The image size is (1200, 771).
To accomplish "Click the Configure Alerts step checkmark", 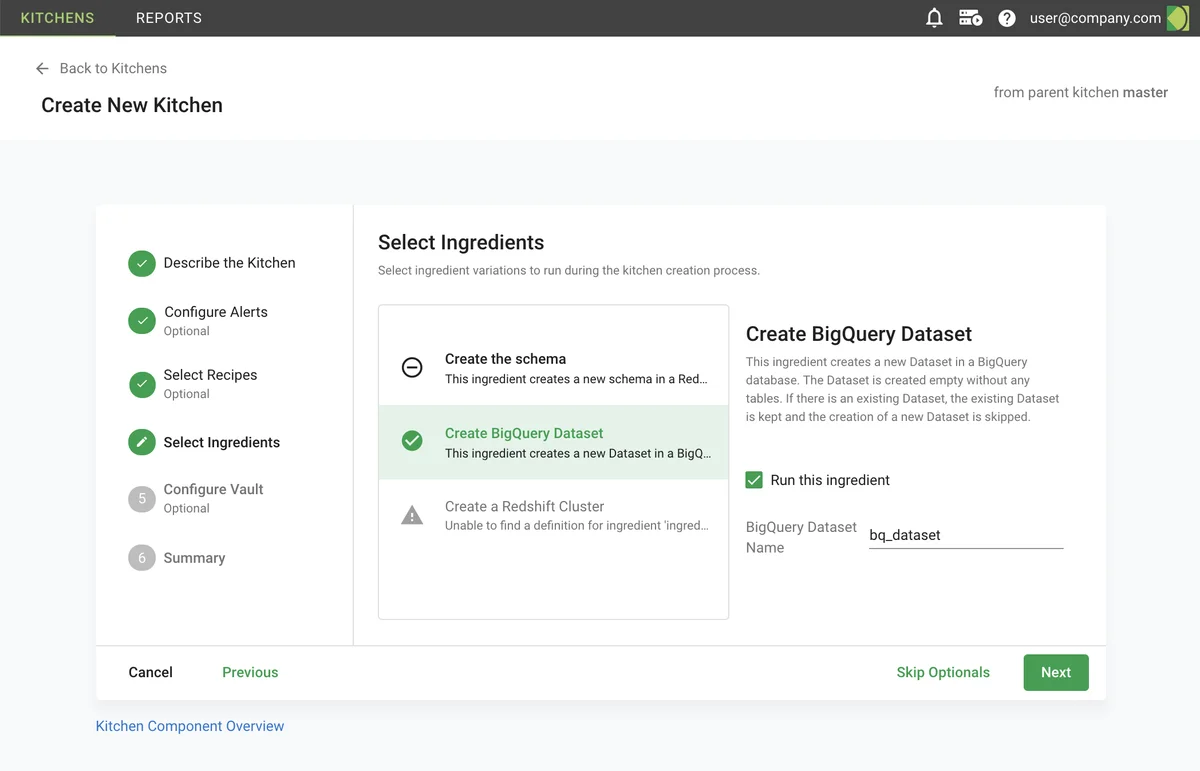I will [141, 321].
